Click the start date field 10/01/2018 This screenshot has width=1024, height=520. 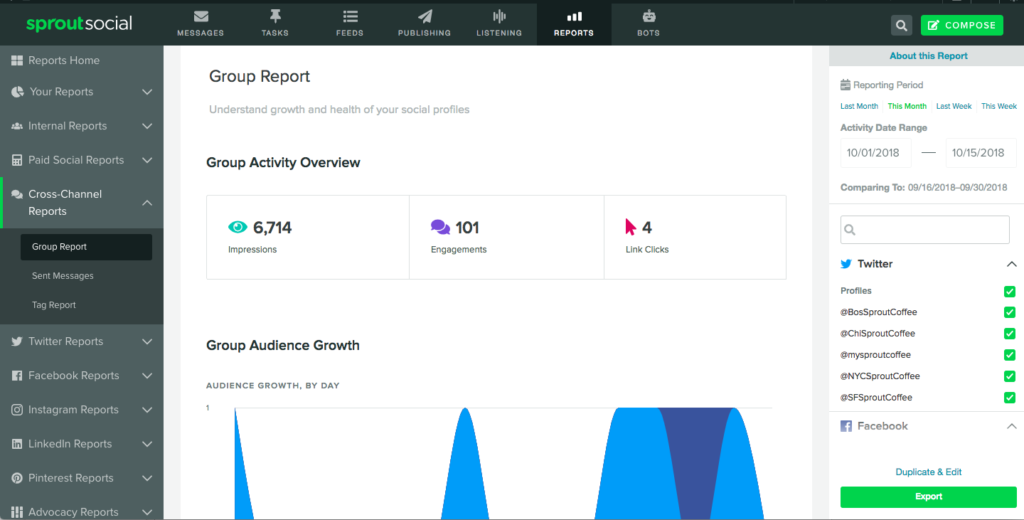coord(876,153)
